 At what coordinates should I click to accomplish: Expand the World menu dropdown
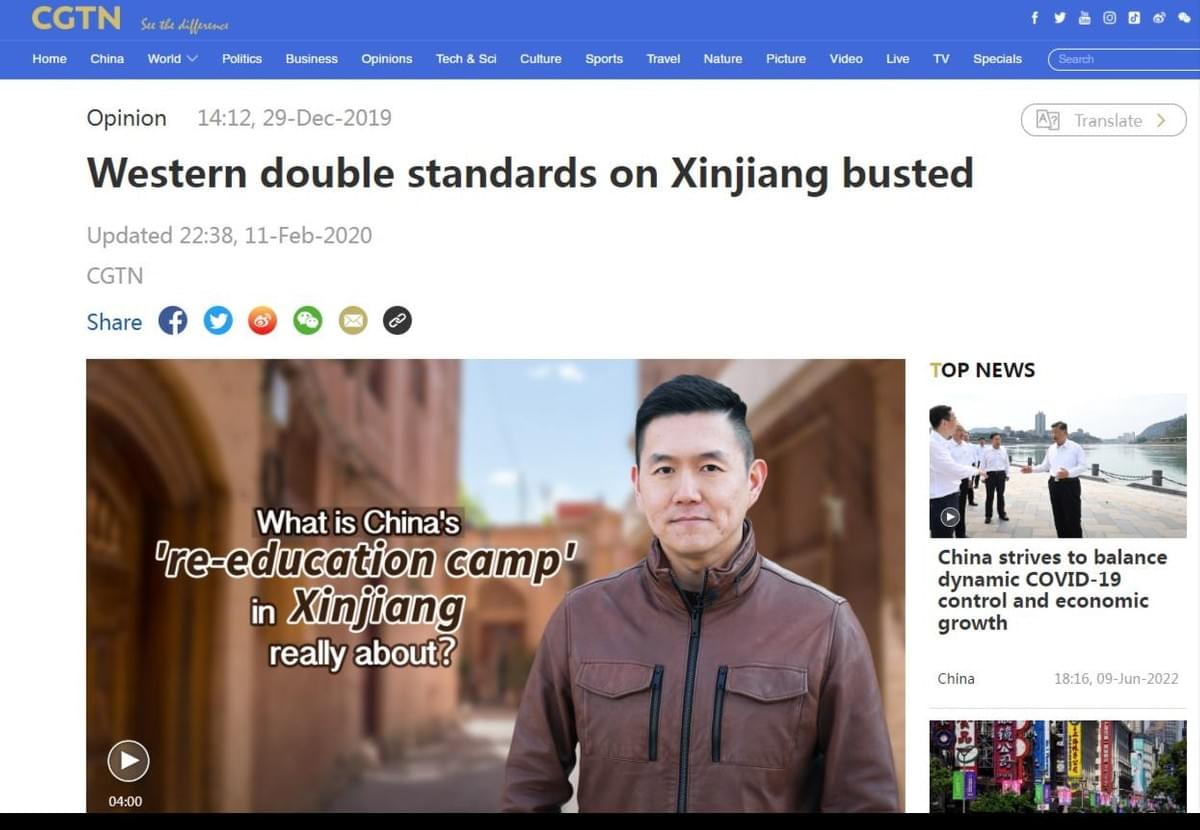coord(173,59)
